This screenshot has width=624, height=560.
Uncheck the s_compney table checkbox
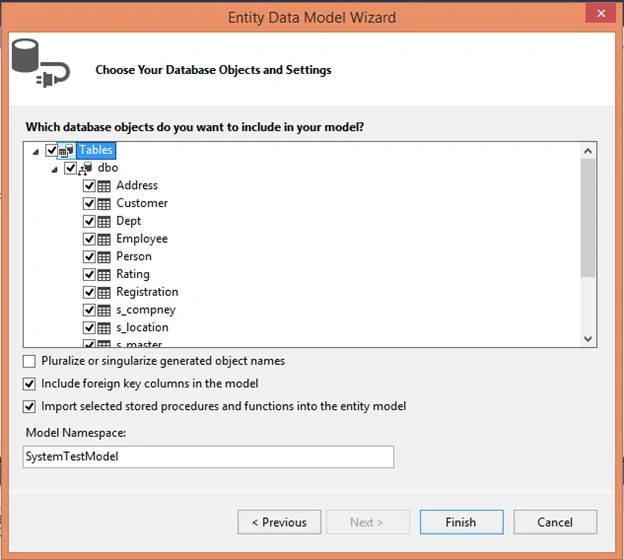click(89, 310)
